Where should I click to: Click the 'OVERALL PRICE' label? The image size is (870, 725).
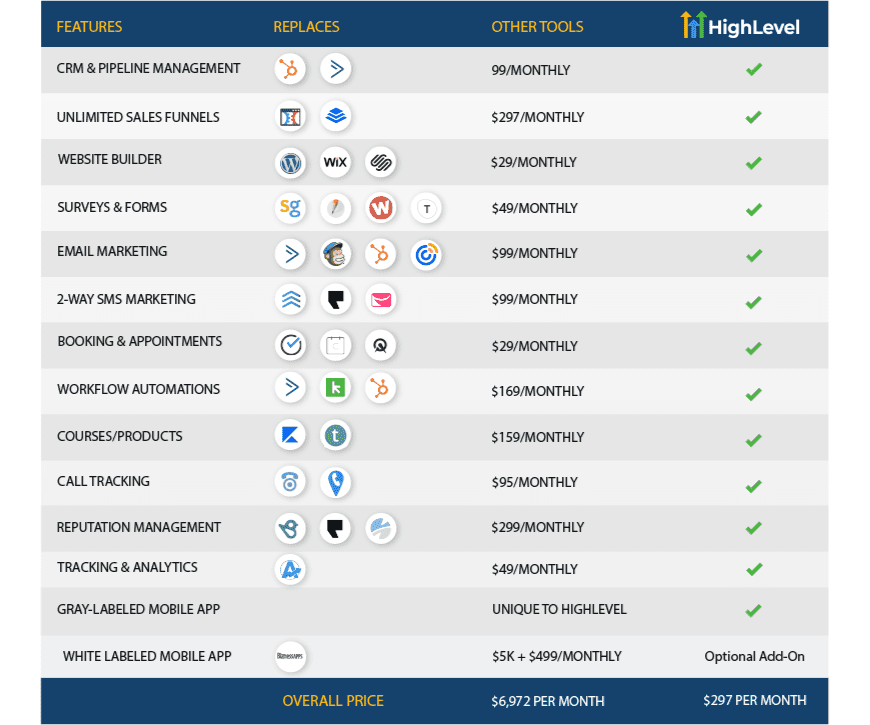coord(333,701)
